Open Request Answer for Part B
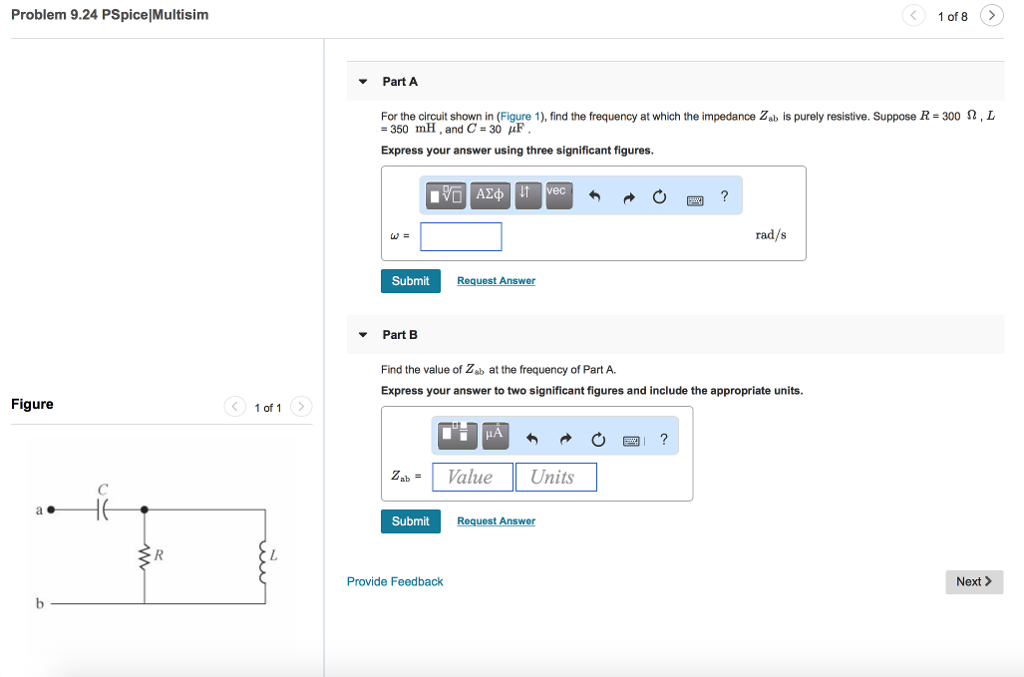Screen dimensions: 1024x677 click(496, 521)
